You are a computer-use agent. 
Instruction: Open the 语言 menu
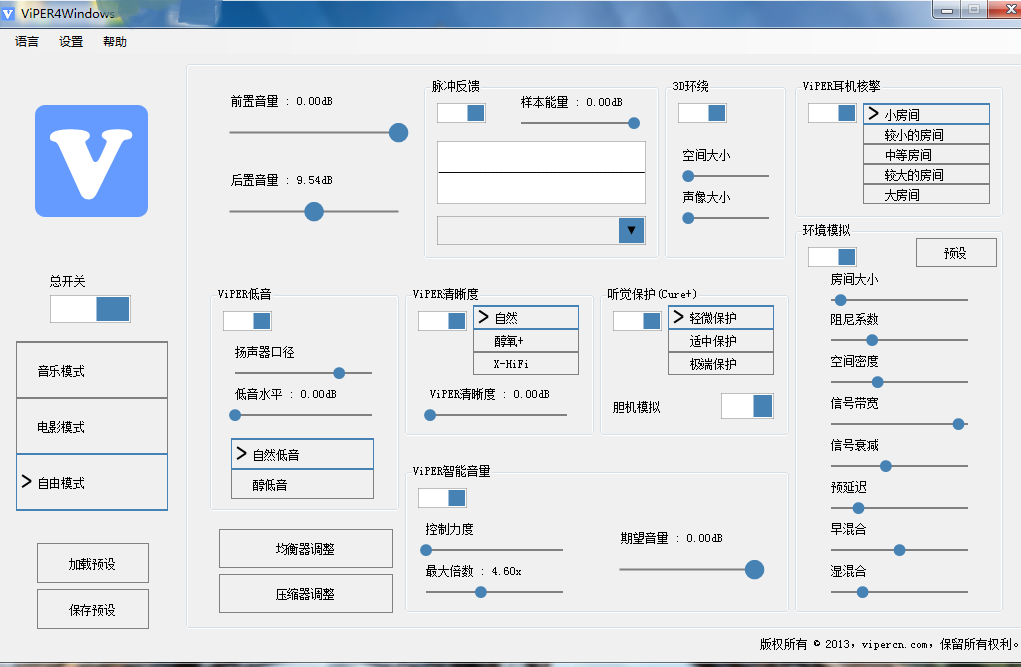point(27,42)
